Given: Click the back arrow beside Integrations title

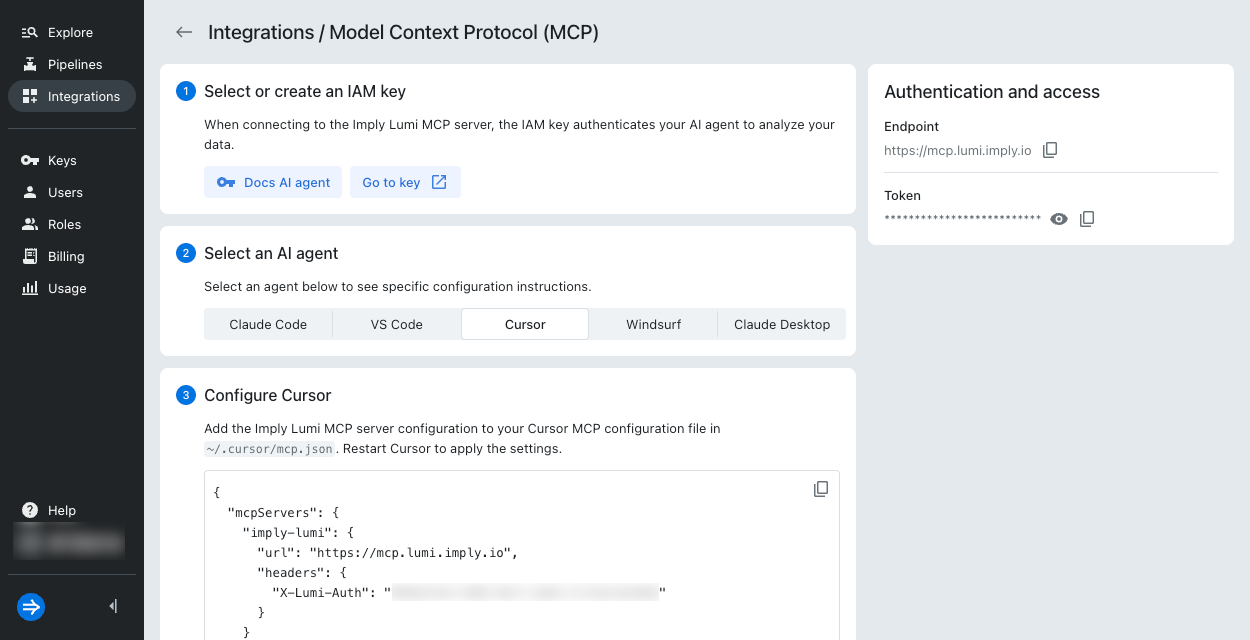Looking at the screenshot, I should [x=184, y=32].
